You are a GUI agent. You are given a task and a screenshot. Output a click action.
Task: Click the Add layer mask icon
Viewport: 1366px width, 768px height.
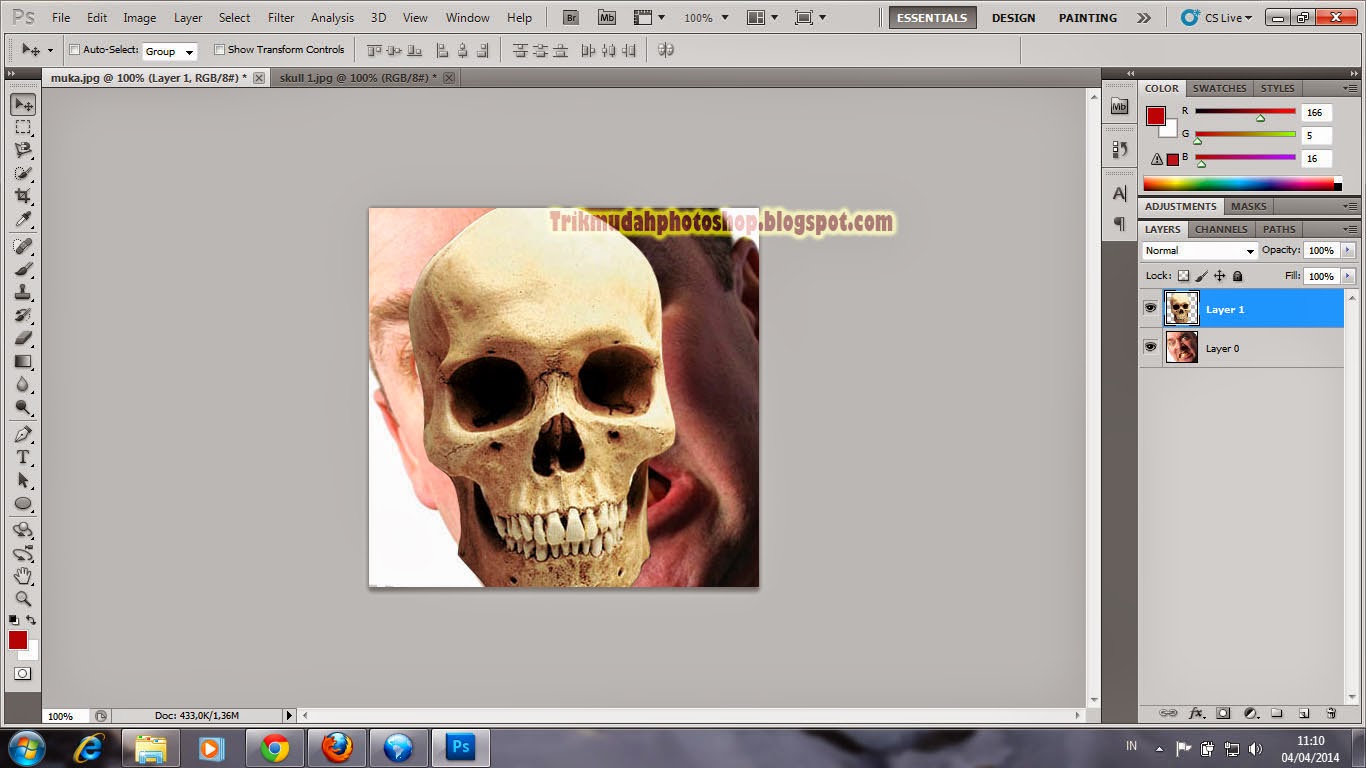(x=1223, y=713)
